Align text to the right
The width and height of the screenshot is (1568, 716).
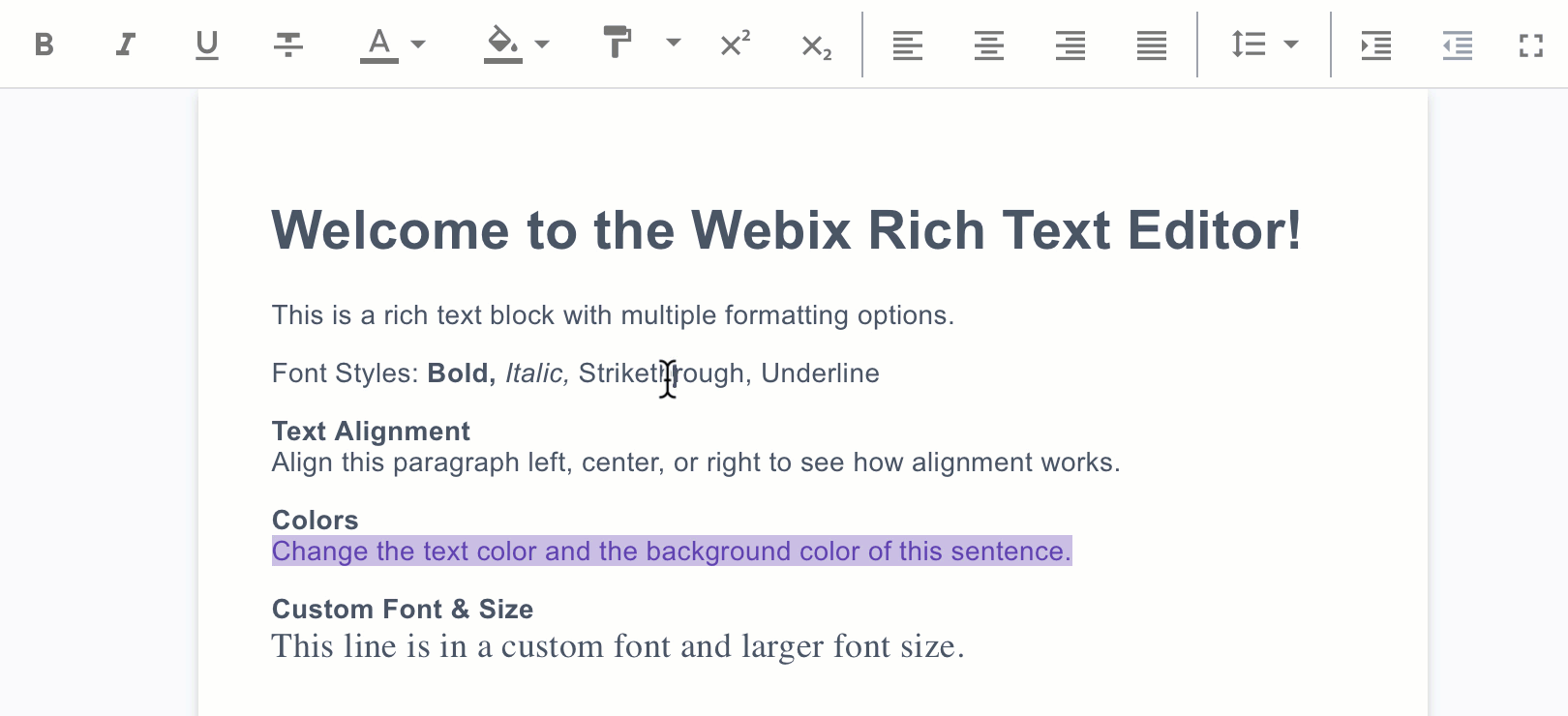coord(1070,45)
